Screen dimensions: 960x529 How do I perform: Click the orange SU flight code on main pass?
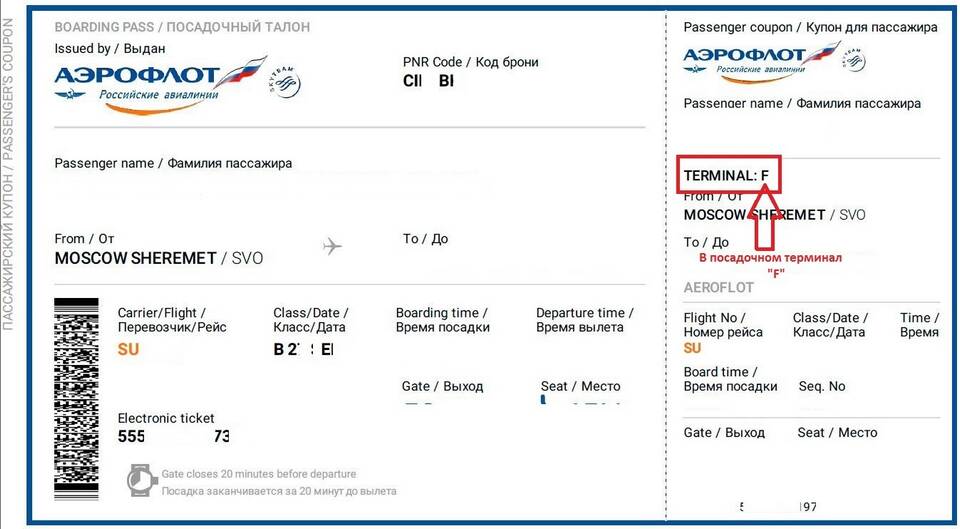(x=128, y=350)
